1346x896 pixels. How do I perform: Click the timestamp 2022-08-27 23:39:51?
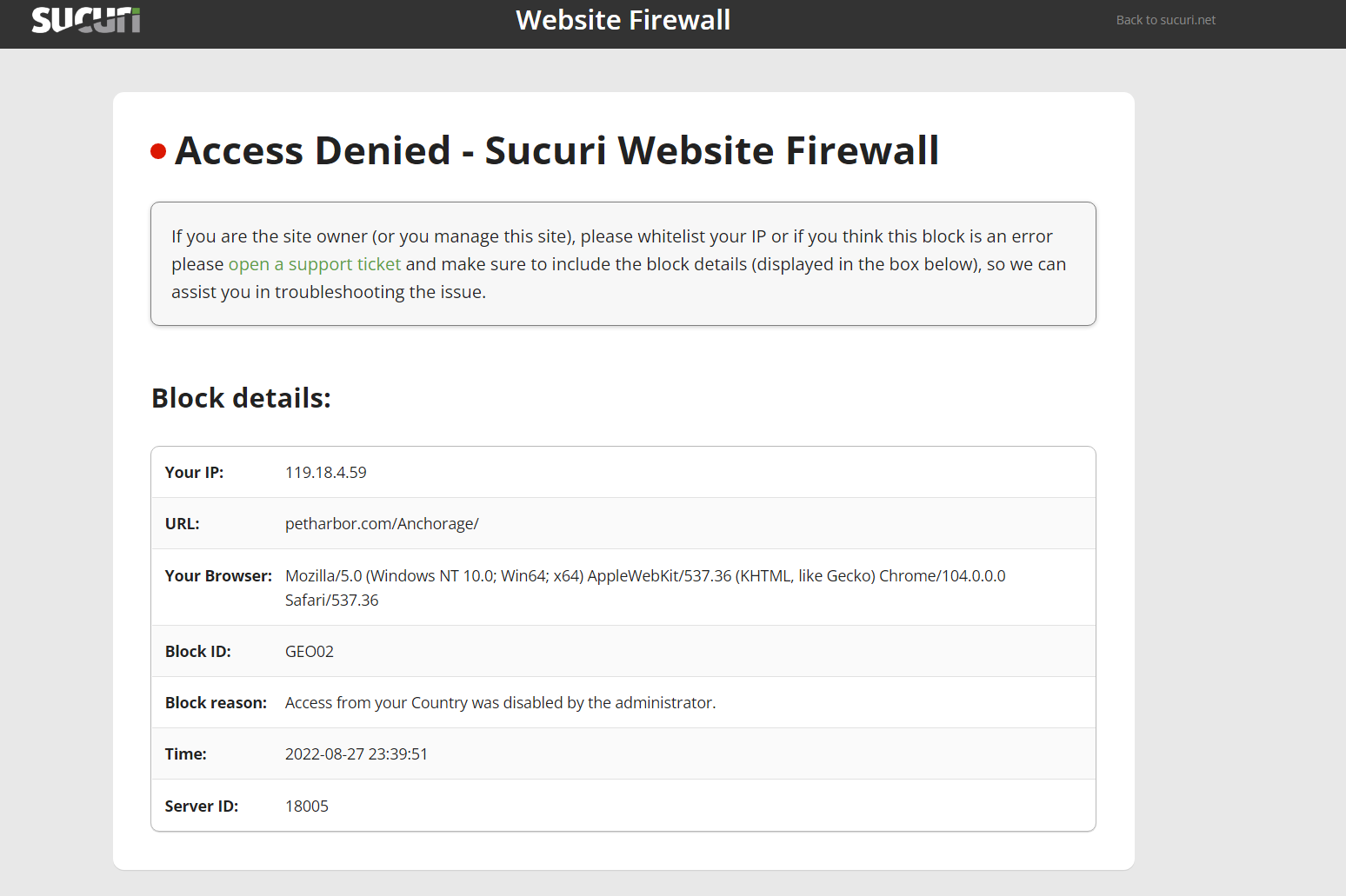[x=356, y=754]
